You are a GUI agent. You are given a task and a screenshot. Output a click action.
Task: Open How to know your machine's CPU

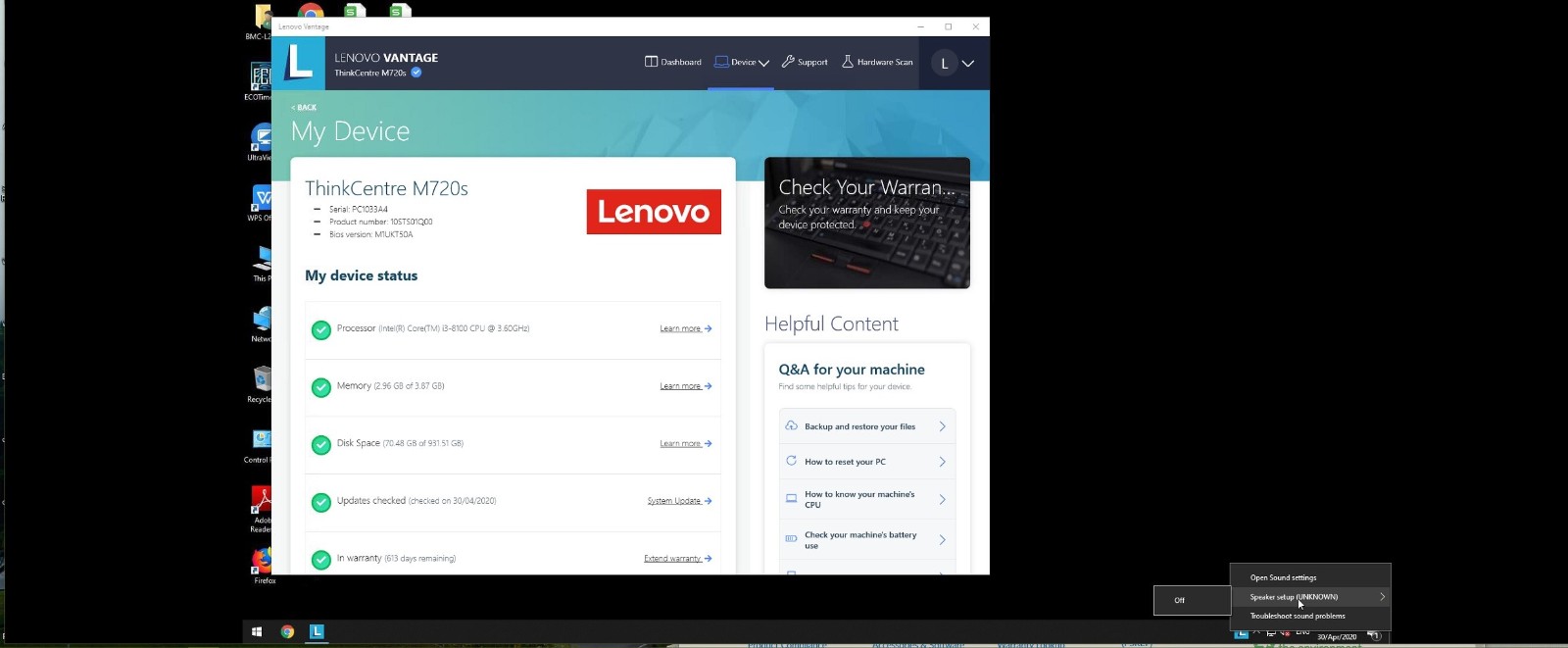click(867, 500)
